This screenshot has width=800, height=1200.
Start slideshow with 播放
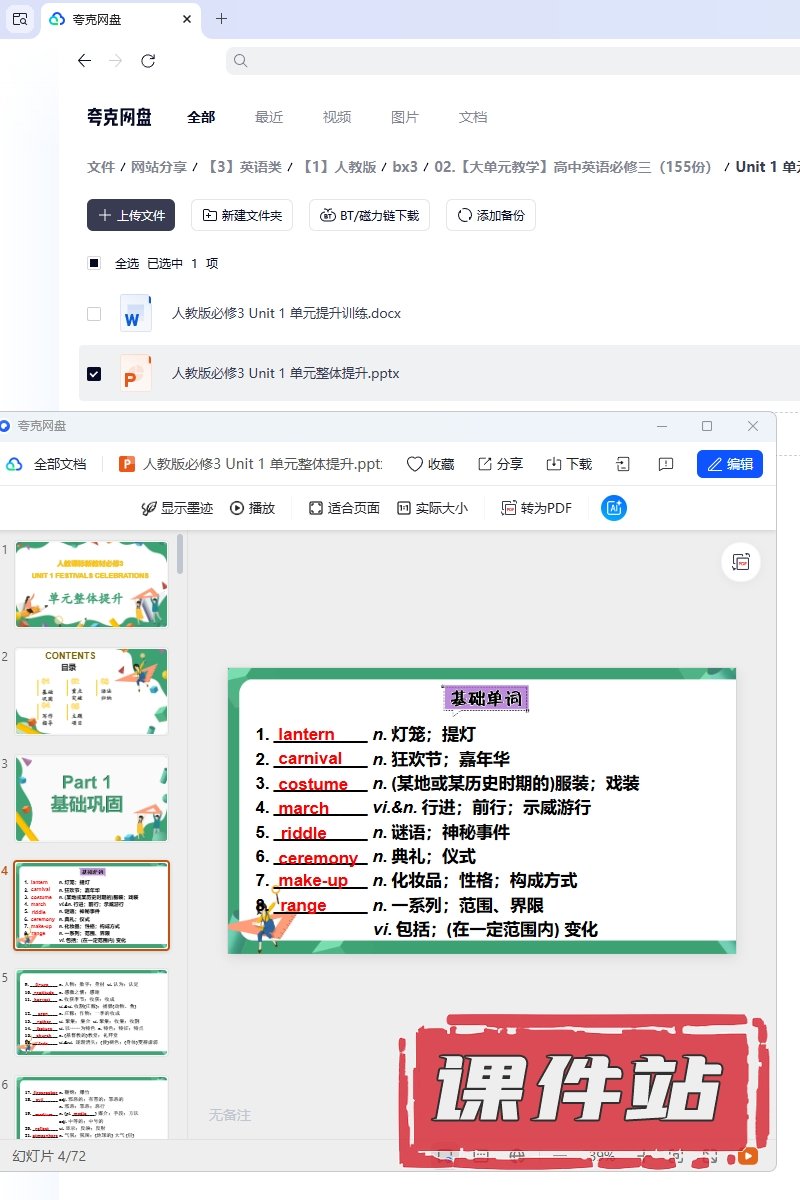pos(252,508)
